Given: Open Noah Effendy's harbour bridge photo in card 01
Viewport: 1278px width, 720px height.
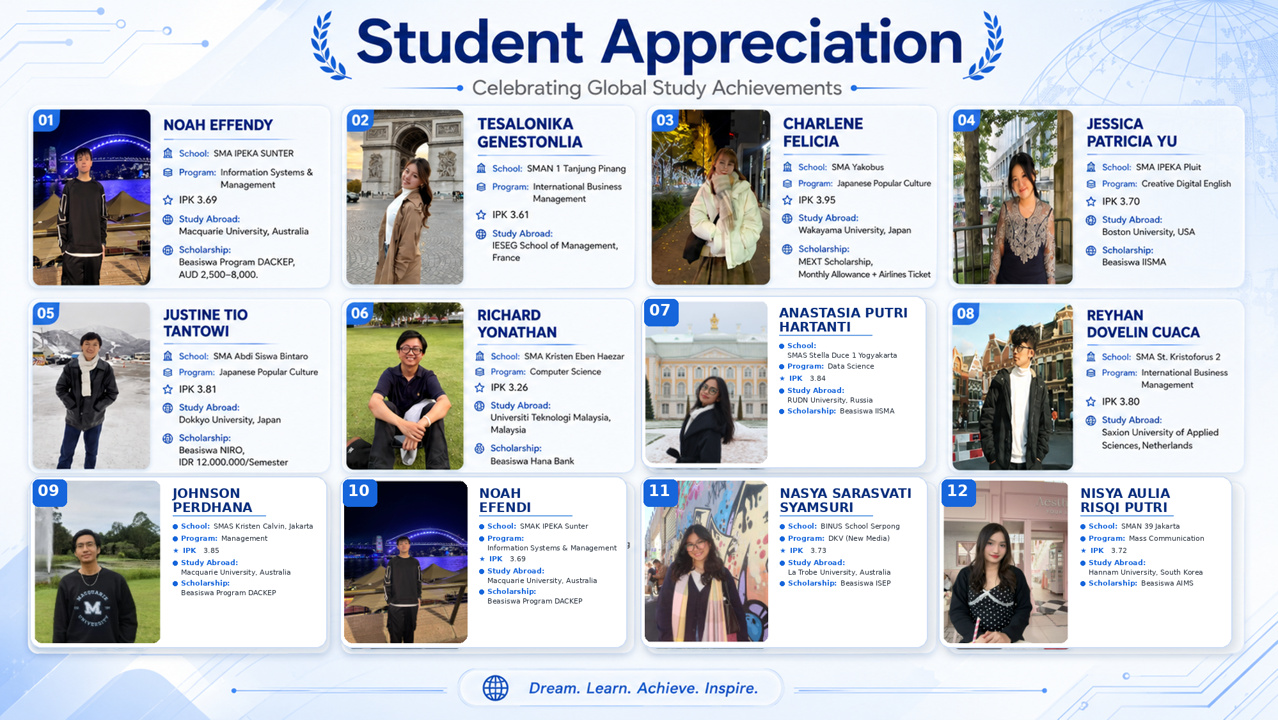Looking at the screenshot, I should click(92, 197).
